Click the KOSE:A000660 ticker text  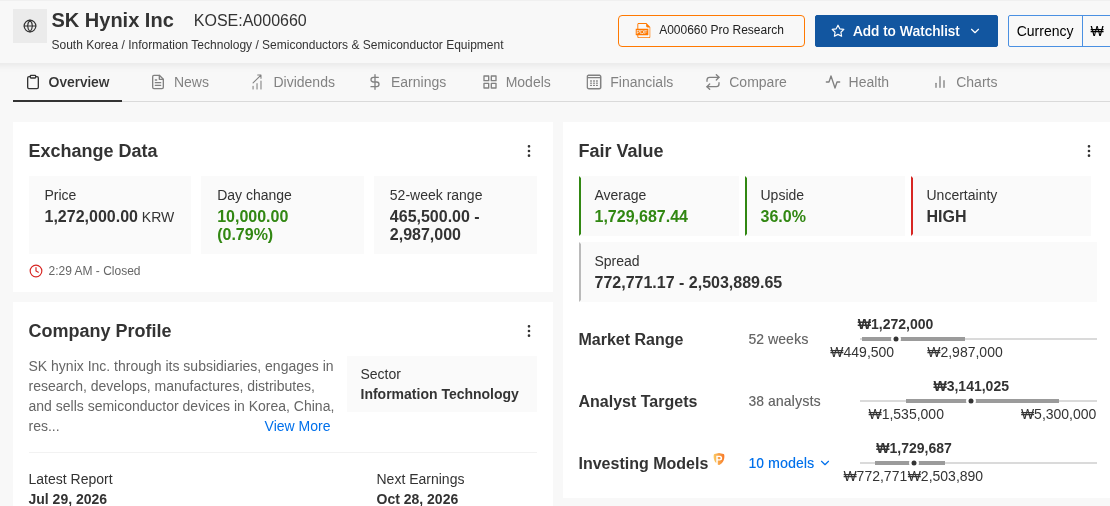pos(250,21)
